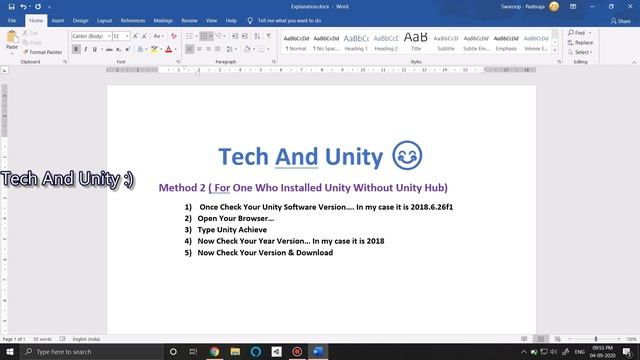Screen dimensions: 640x360
Task: Switch to the Insert tab
Action: (58, 20)
